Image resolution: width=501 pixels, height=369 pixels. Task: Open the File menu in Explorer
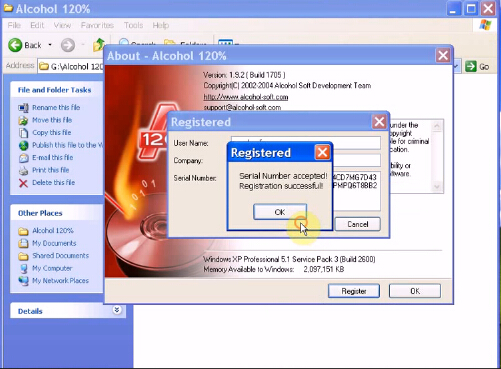(x=14, y=25)
